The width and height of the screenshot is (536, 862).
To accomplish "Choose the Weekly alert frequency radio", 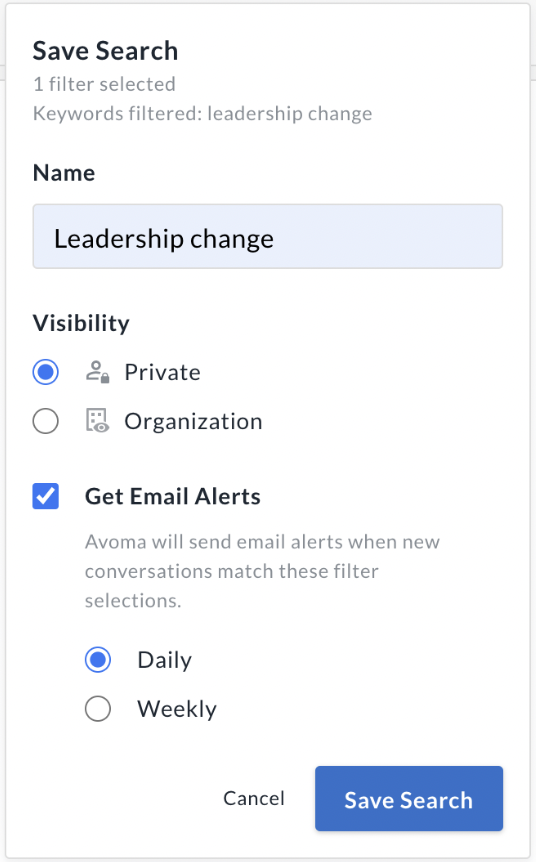I will point(98,708).
